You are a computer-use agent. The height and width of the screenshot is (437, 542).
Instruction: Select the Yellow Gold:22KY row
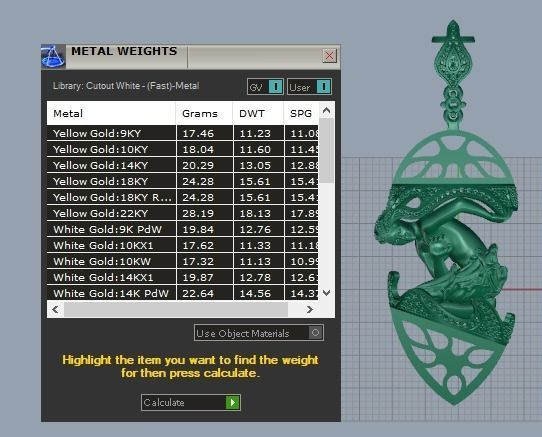point(183,213)
